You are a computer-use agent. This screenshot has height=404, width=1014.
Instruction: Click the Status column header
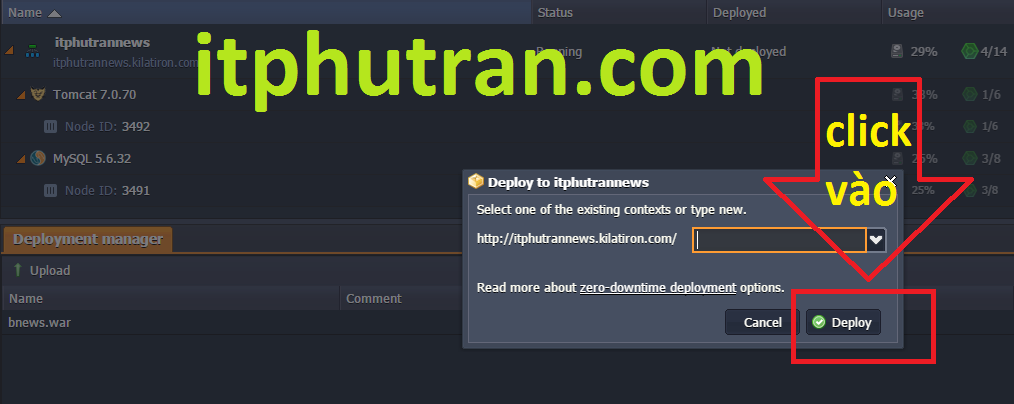[620, 12]
